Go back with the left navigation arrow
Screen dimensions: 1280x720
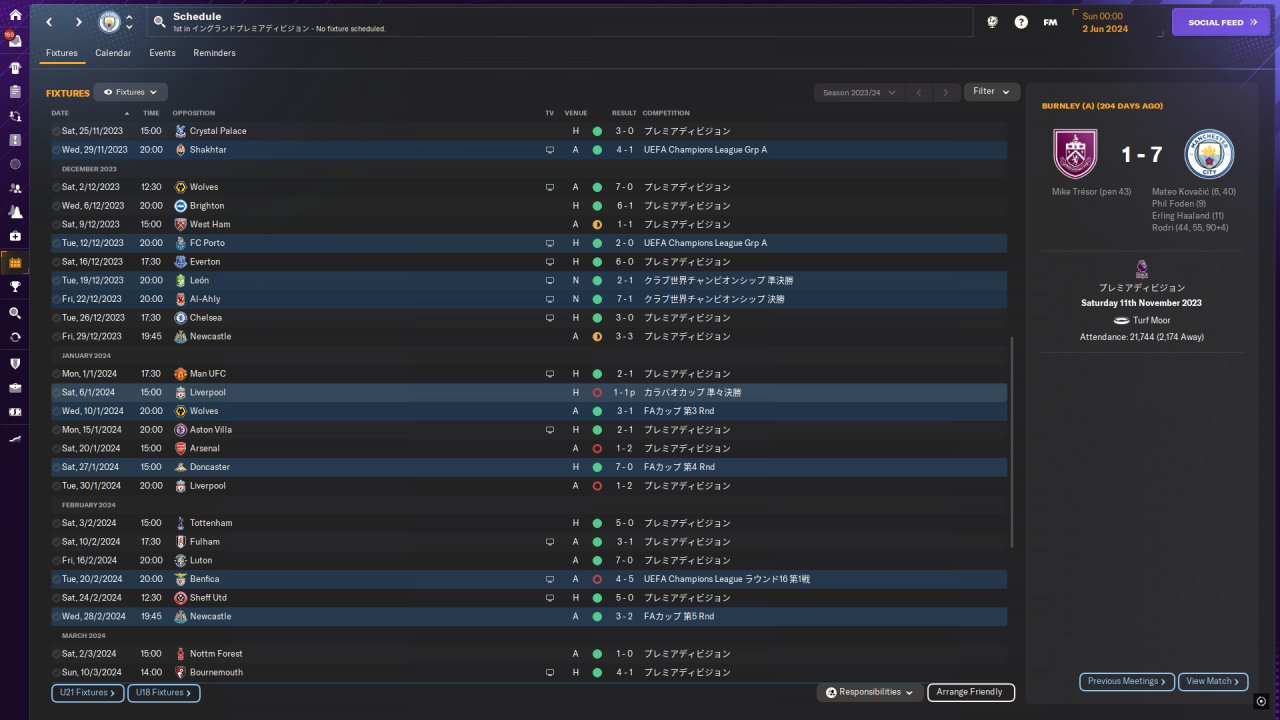tap(48, 22)
